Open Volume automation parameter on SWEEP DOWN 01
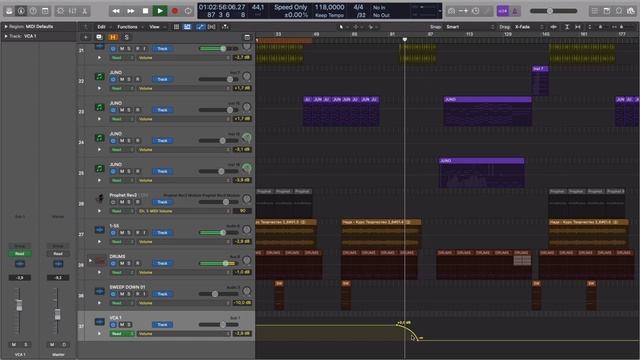The height and width of the screenshot is (360, 640). coord(184,303)
